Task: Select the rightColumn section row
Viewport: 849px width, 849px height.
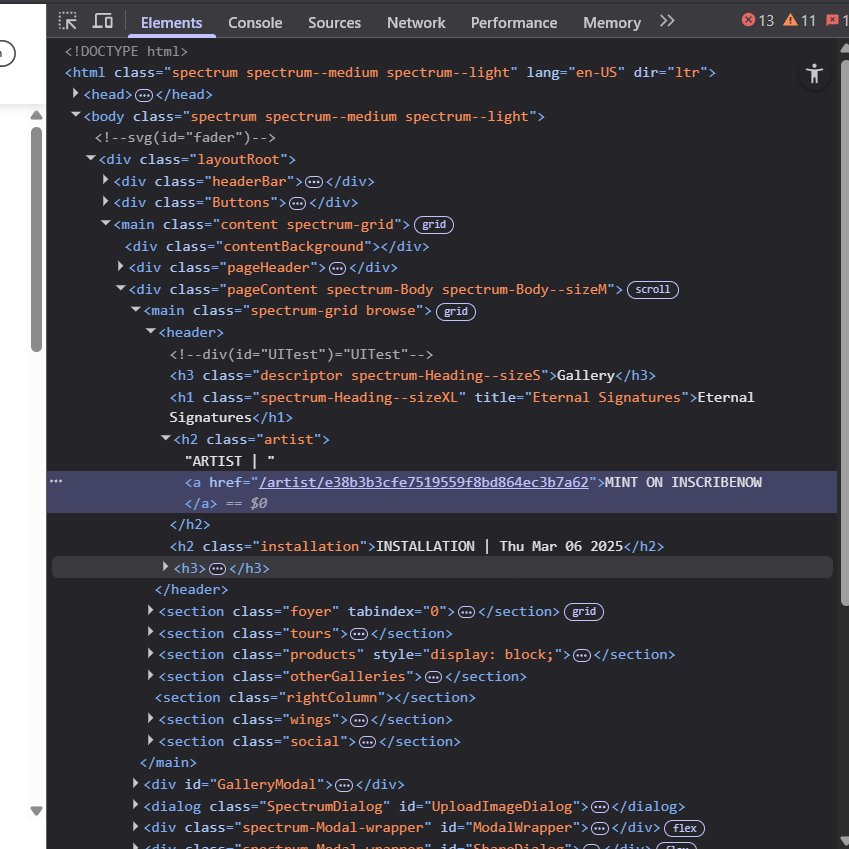Action: pos(315,698)
